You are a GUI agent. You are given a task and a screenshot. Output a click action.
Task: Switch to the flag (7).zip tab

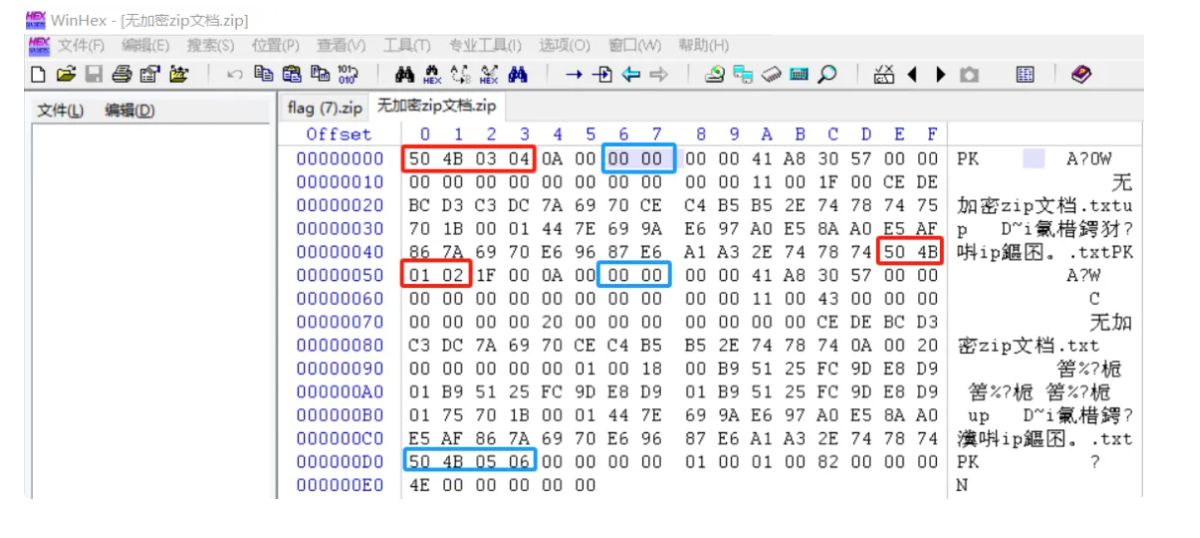point(324,107)
